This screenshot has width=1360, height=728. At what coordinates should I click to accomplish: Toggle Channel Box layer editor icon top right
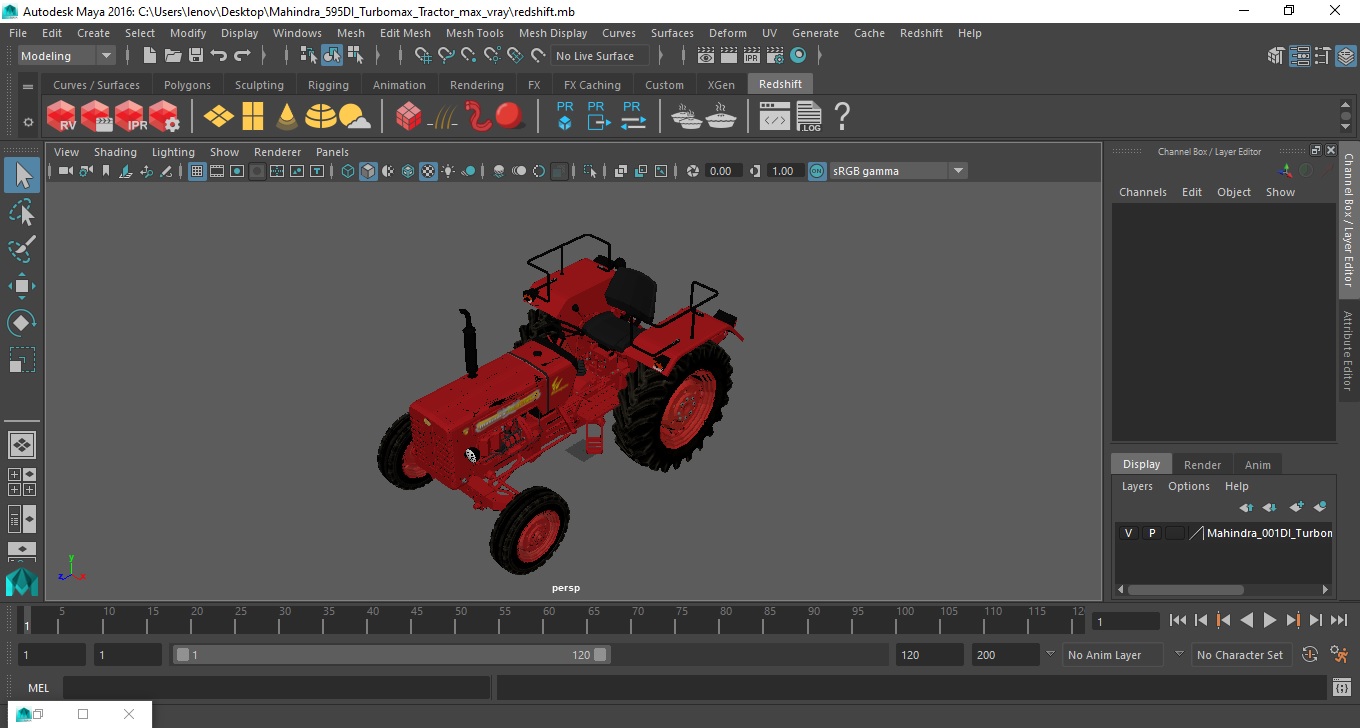coord(1344,56)
